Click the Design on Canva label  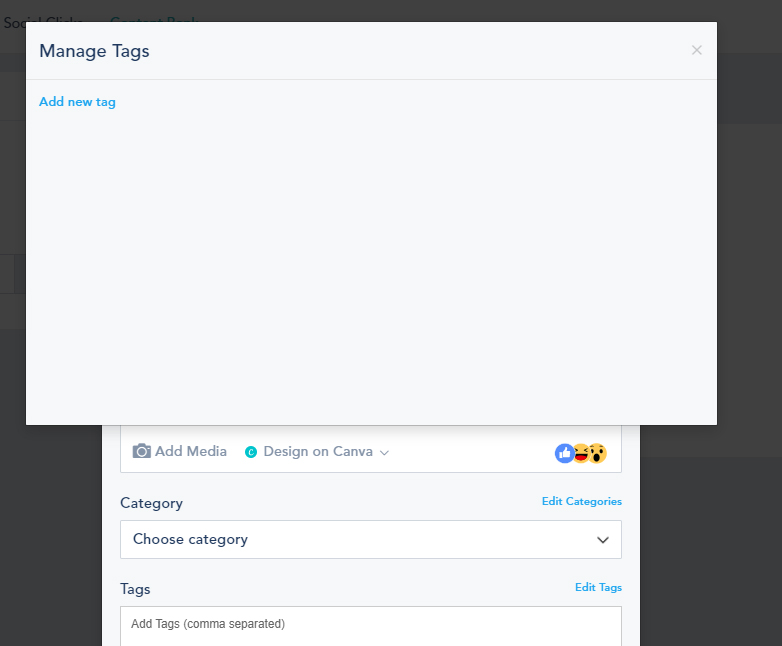click(x=317, y=452)
